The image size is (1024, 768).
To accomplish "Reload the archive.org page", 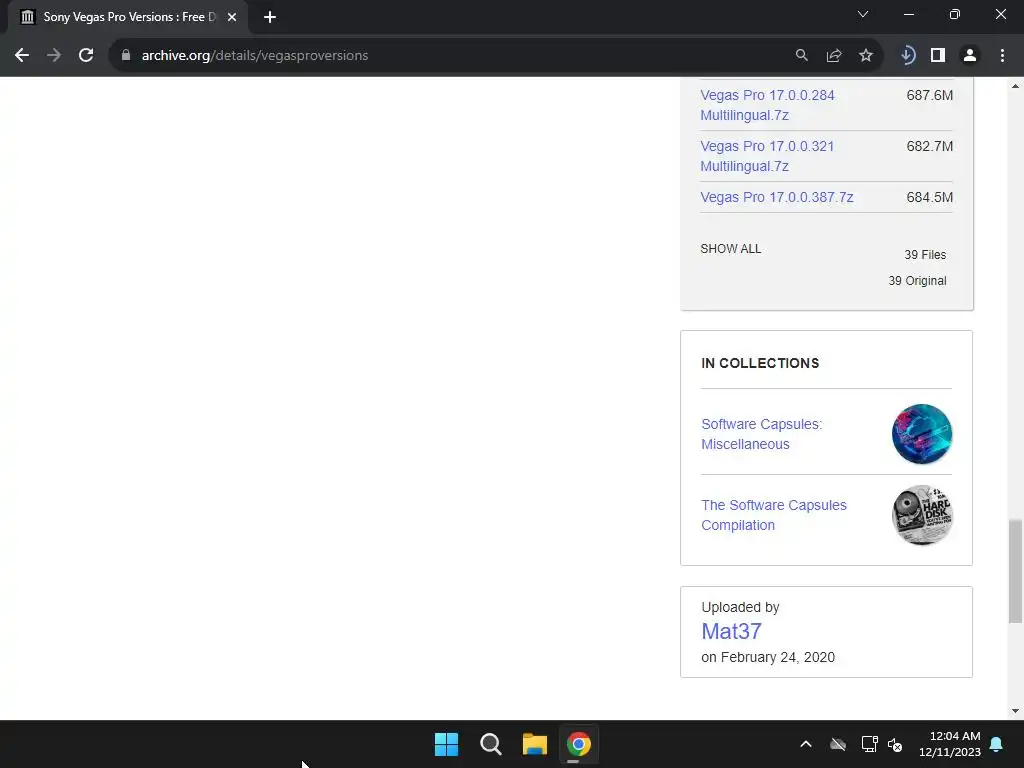I will (86, 56).
